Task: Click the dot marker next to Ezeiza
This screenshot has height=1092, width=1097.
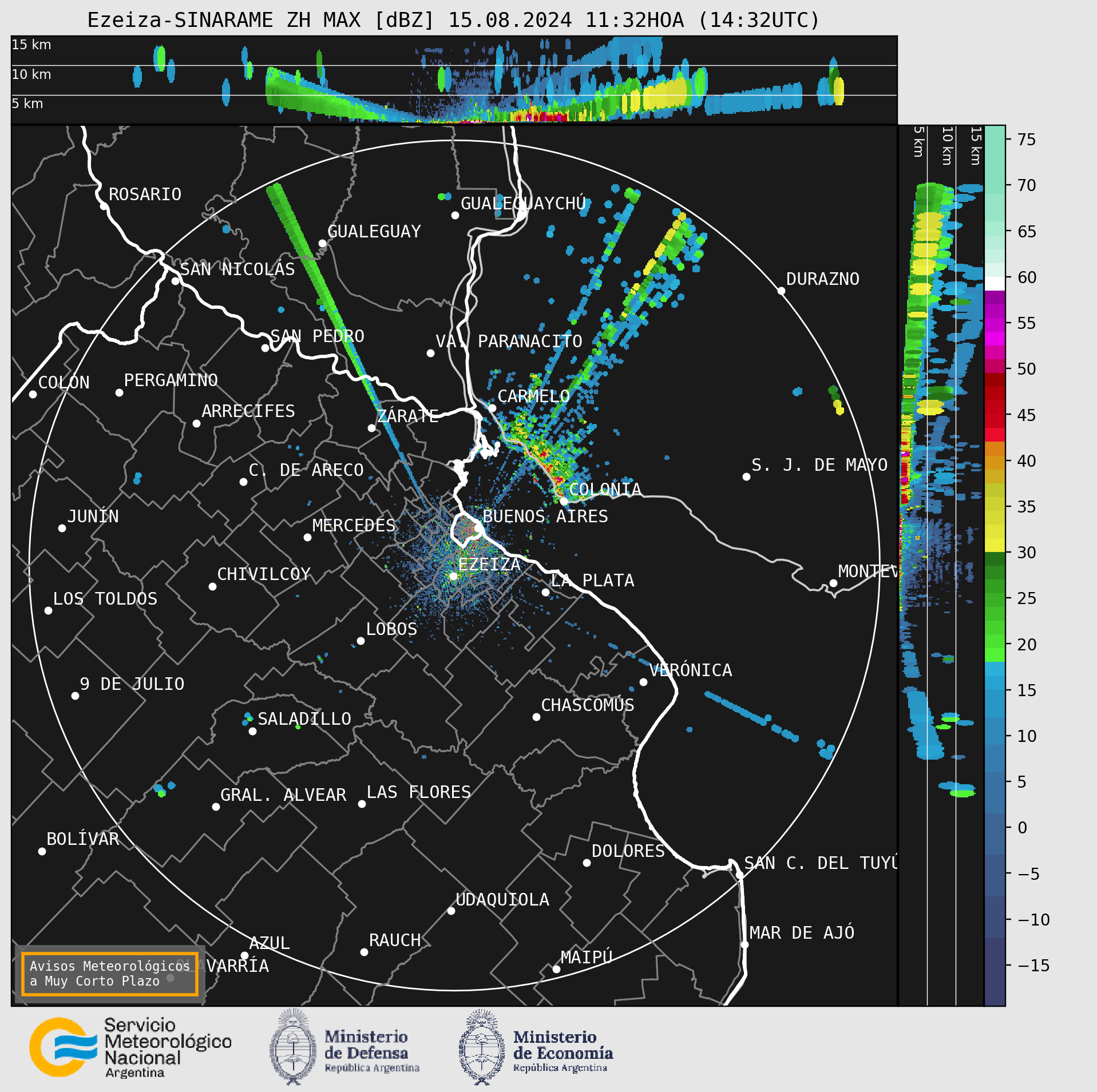Action: (x=453, y=577)
